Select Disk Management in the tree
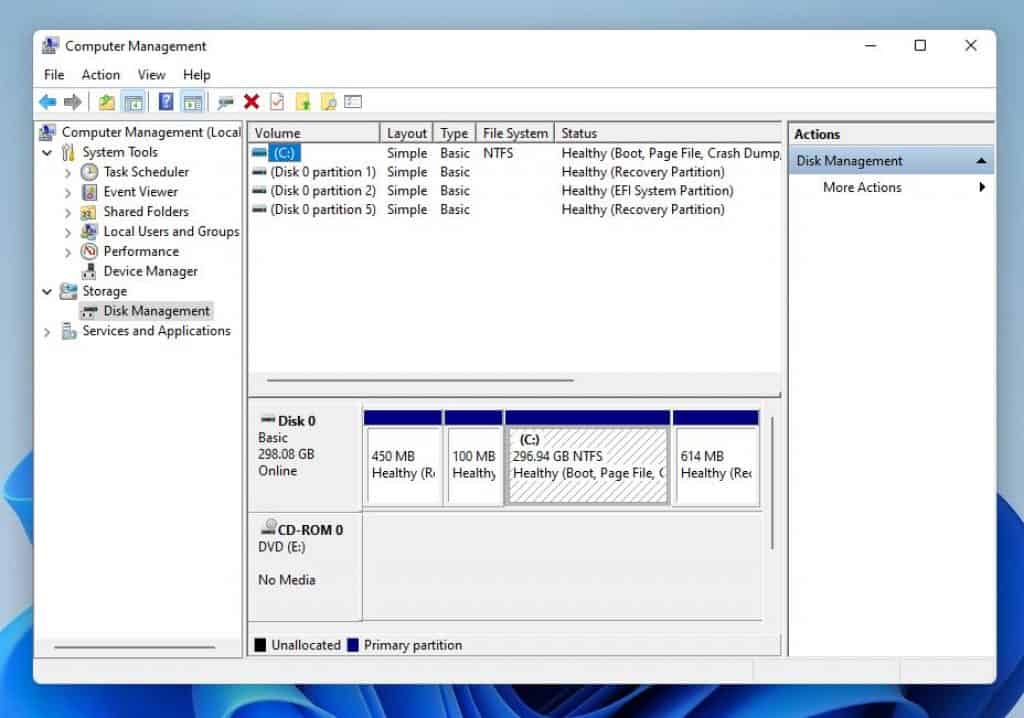The image size is (1024, 718). coord(157,311)
